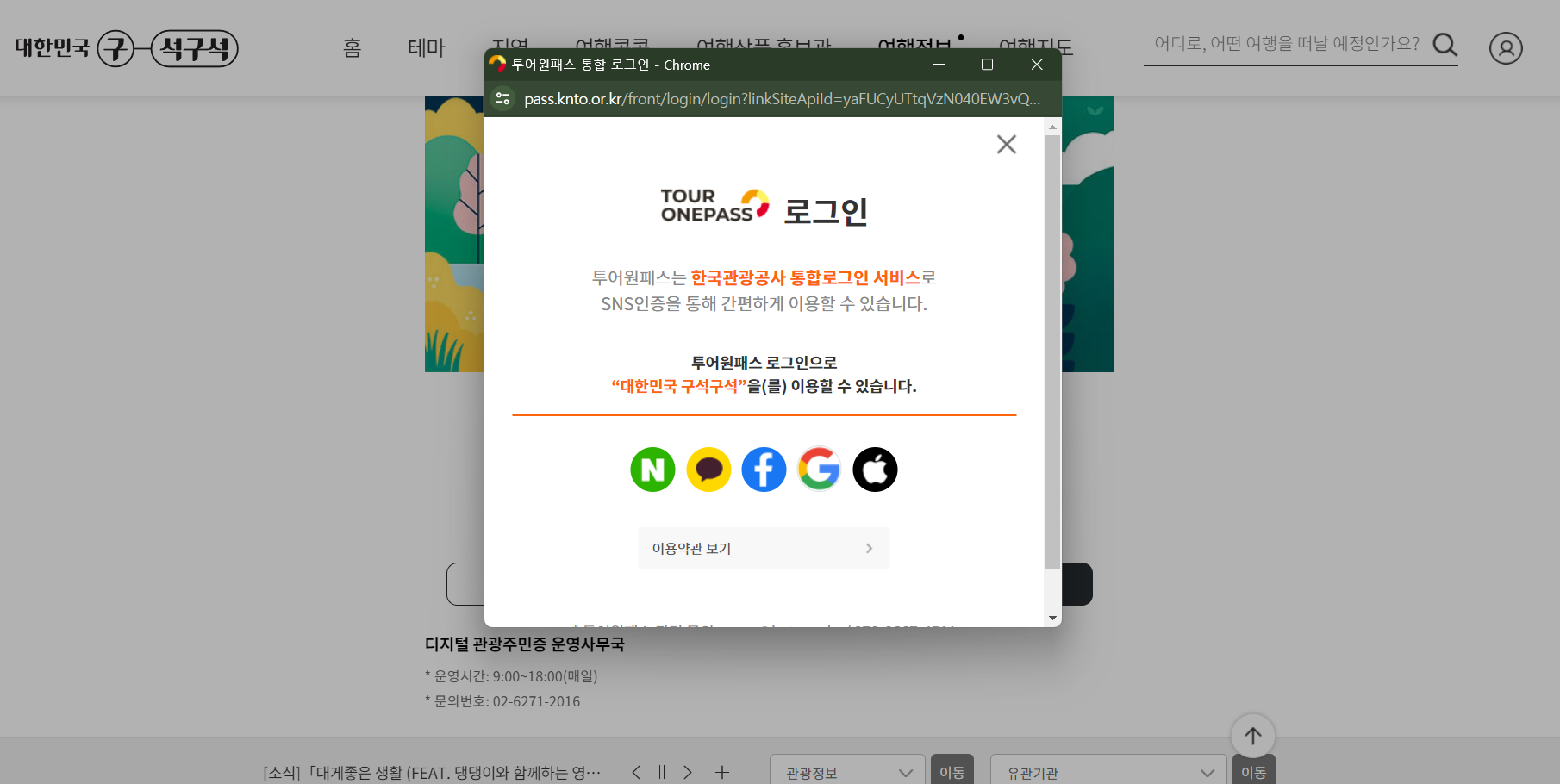Click popup scrollbar up arrow

point(1052,127)
